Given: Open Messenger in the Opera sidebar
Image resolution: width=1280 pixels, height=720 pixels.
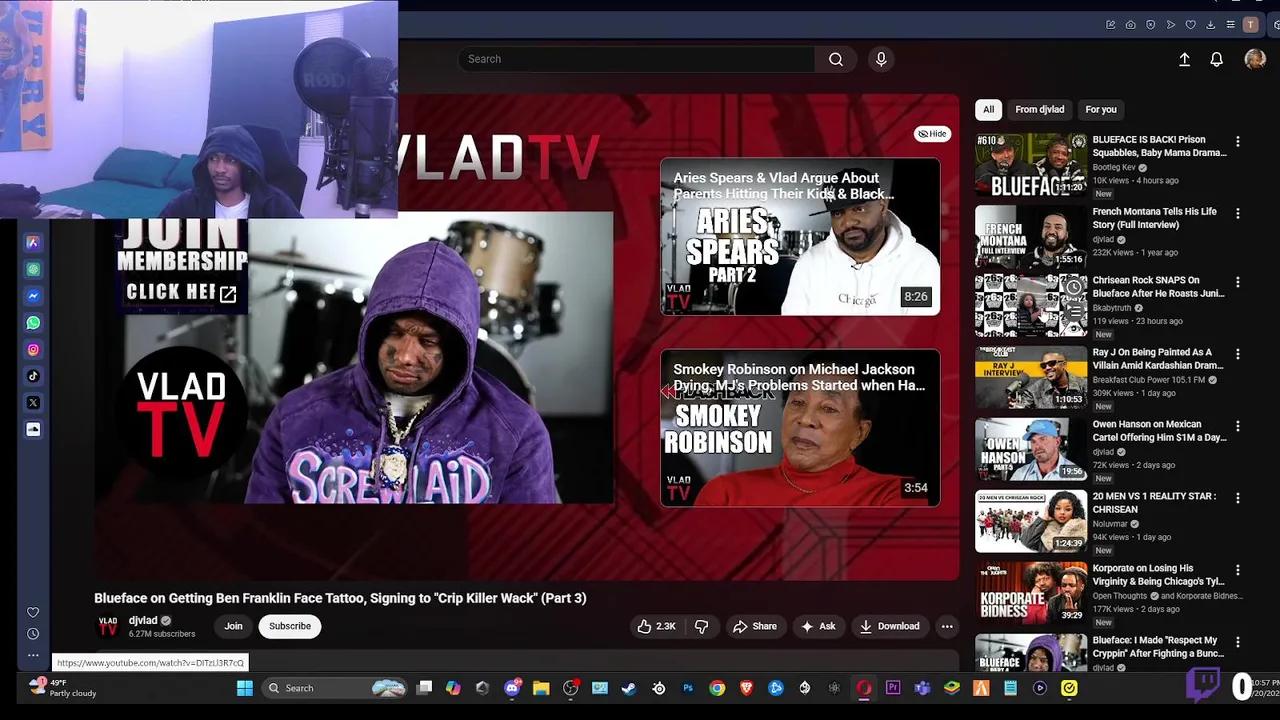Looking at the screenshot, I should 33,296.
